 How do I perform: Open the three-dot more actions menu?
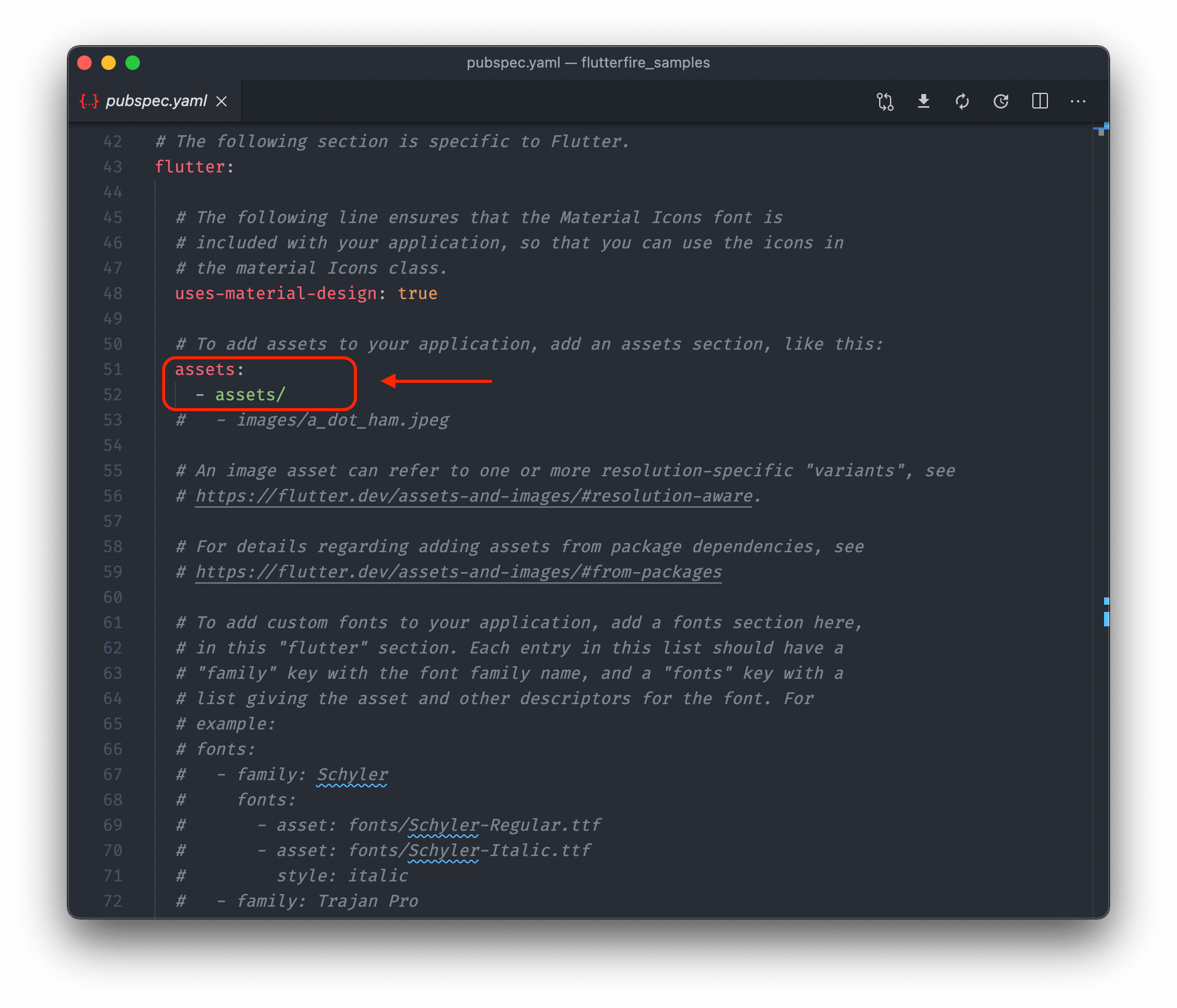tap(1078, 101)
